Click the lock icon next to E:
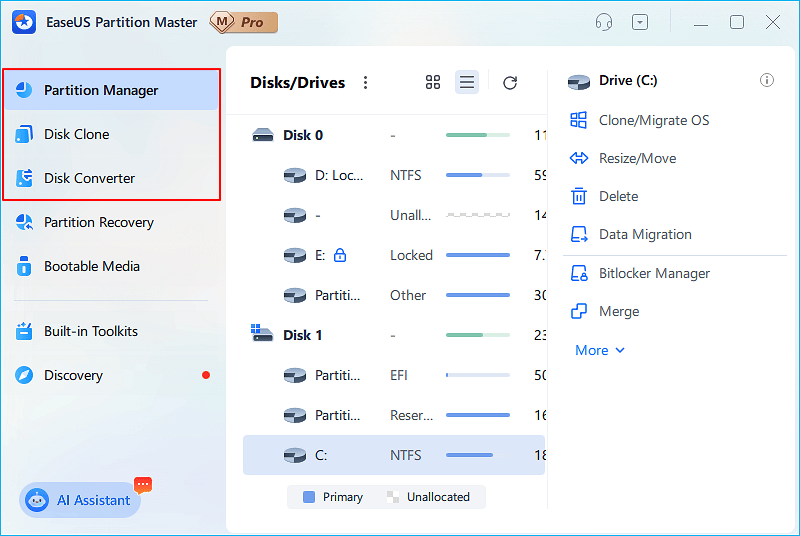This screenshot has width=800, height=536. pyautogui.click(x=340, y=255)
